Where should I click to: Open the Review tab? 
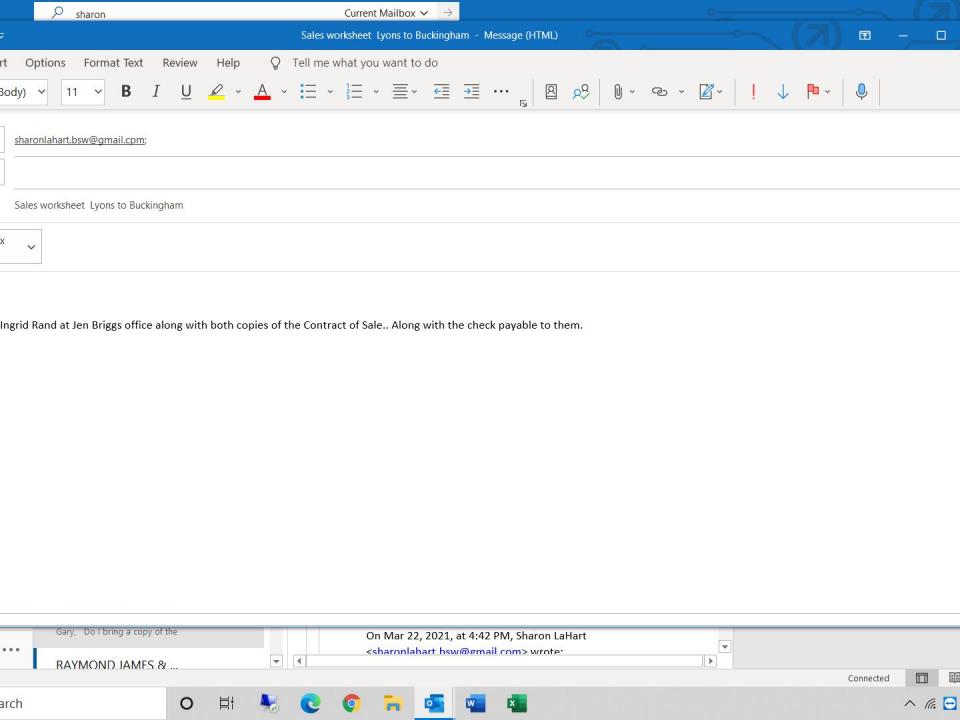[x=180, y=62]
